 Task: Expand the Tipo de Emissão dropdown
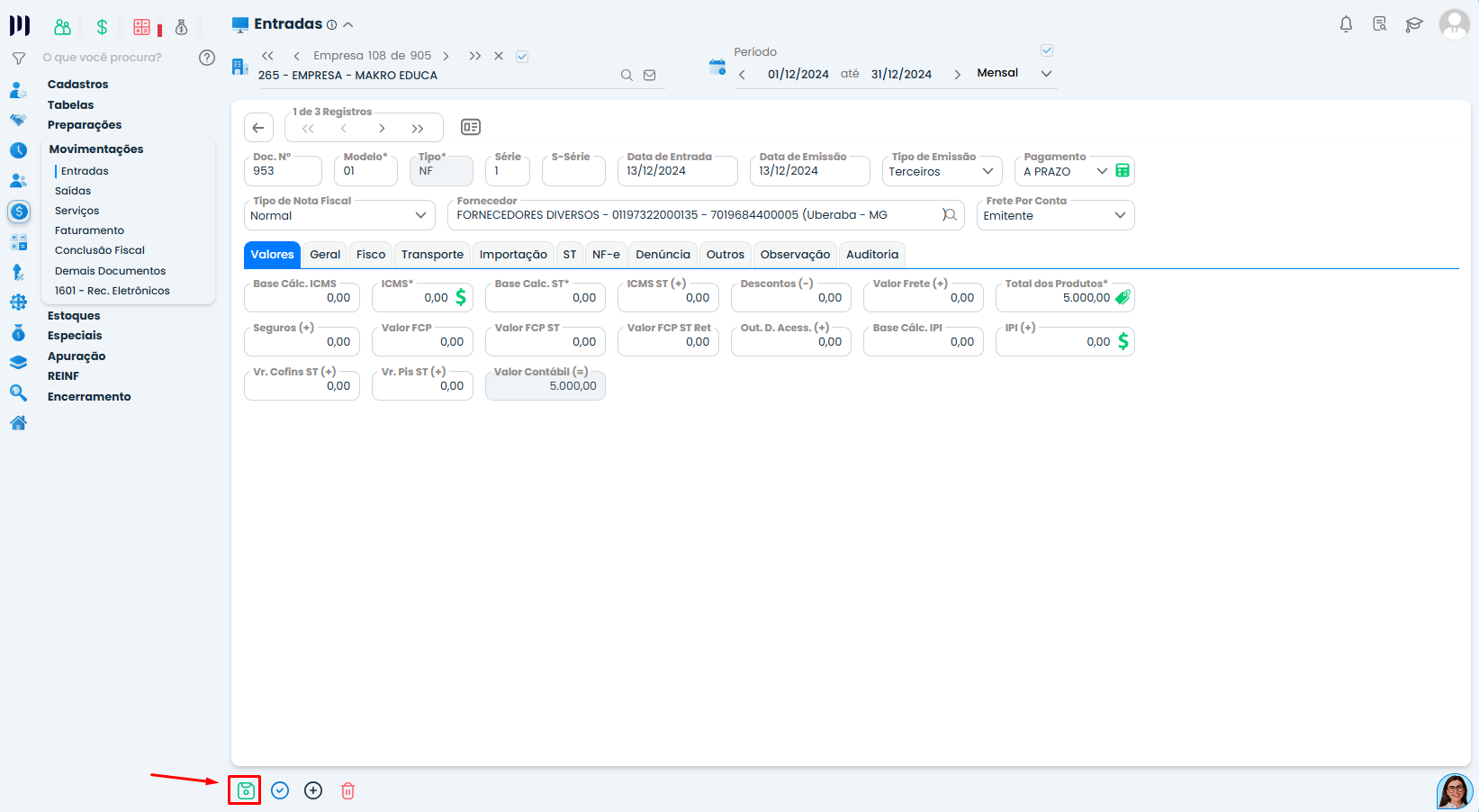click(x=988, y=171)
